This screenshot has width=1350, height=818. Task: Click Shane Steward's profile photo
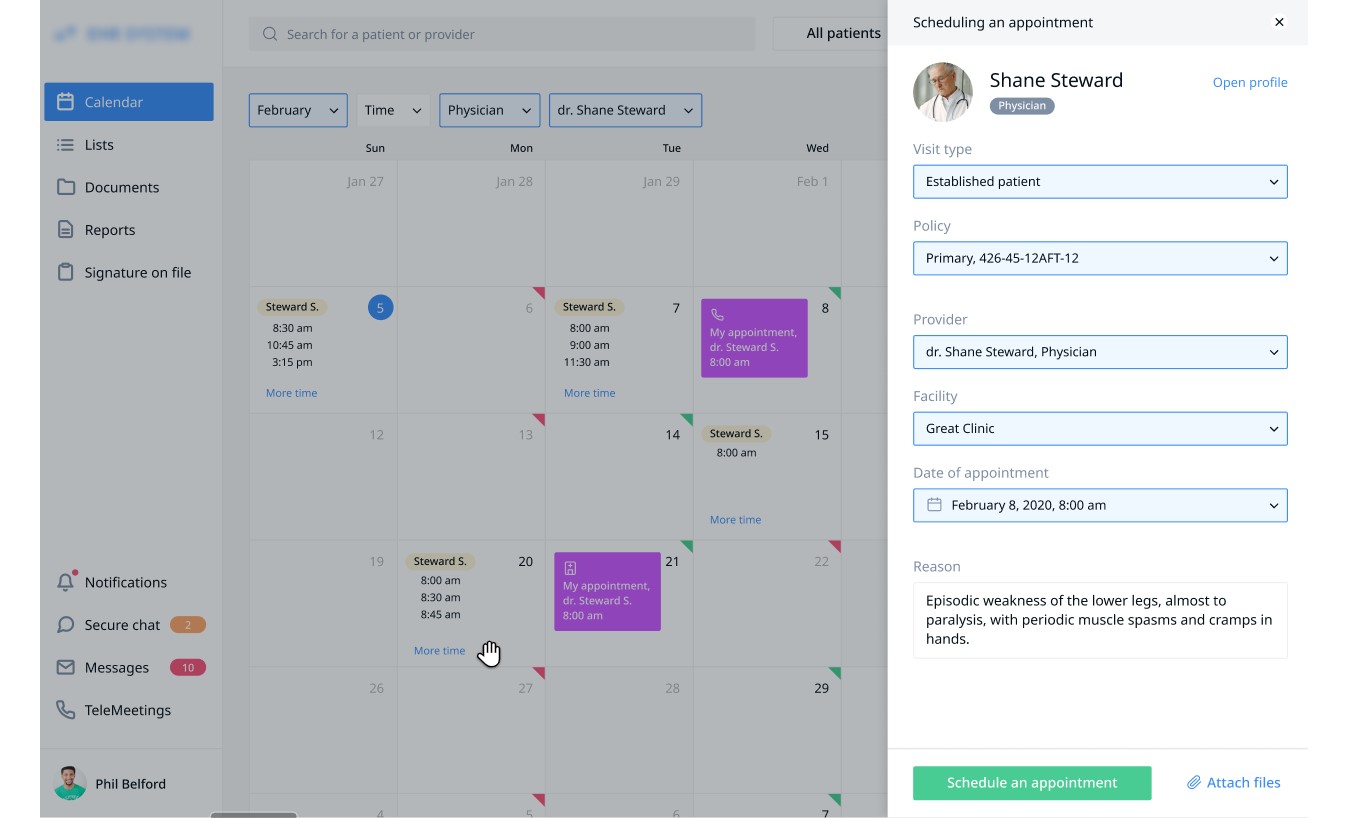click(x=943, y=92)
